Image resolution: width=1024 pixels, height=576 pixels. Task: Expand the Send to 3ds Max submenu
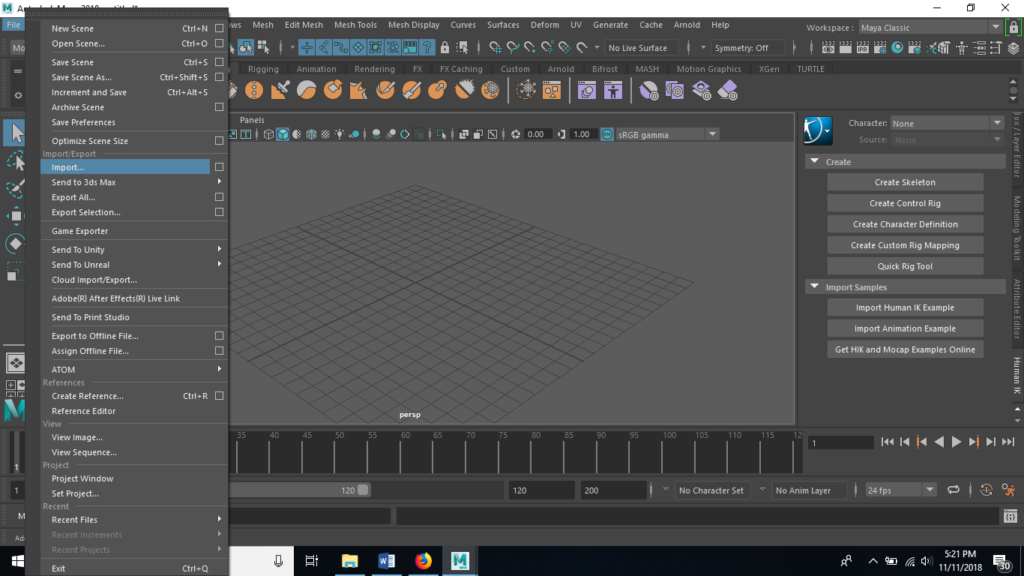135,182
